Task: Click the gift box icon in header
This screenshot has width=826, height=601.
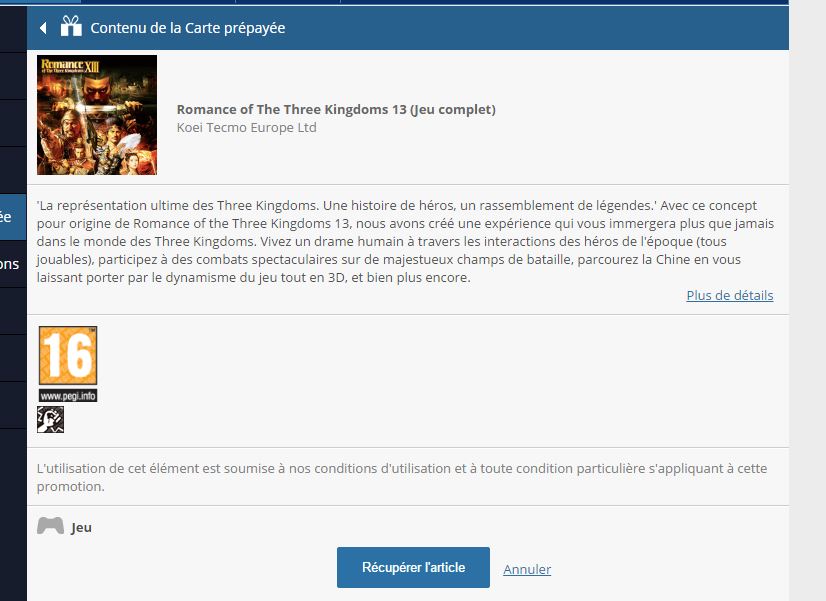Action: [71, 26]
